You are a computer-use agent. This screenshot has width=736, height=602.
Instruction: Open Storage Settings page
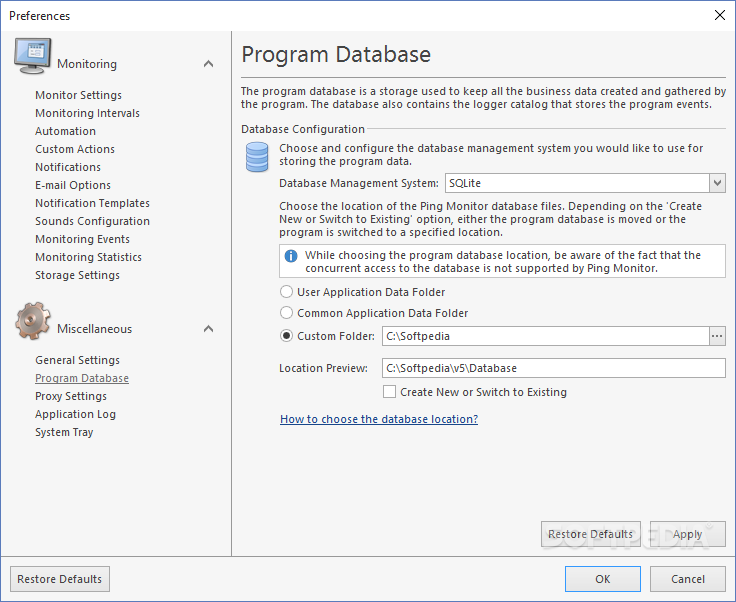click(x=77, y=275)
